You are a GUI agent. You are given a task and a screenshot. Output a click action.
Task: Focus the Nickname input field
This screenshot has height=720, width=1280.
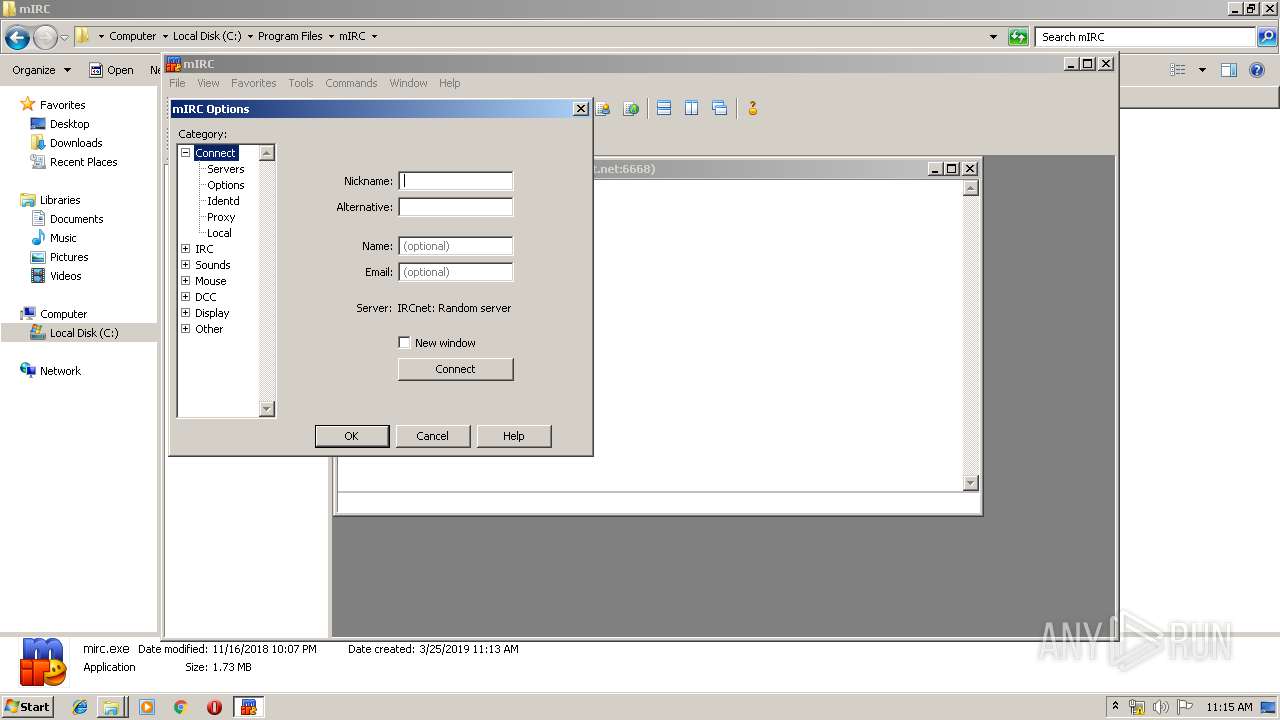click(x=455, y=181)
